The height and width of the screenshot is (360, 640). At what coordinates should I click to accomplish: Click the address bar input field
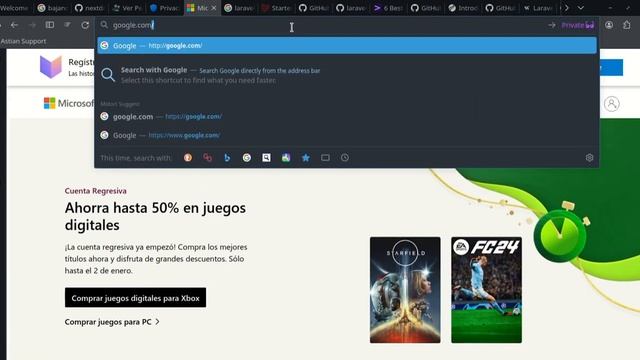click(x=327, y=25)
